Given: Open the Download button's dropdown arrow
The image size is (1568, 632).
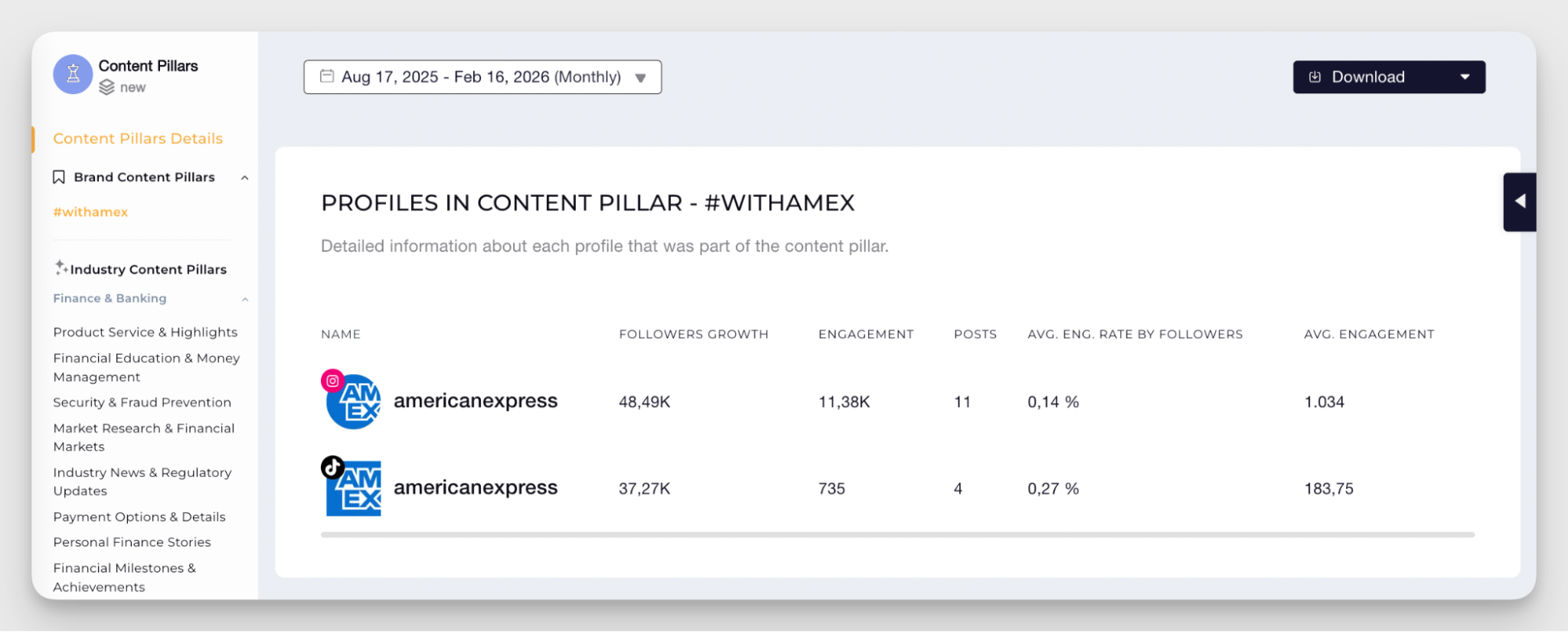Looking at the screenshot, I should [1464, 77].
